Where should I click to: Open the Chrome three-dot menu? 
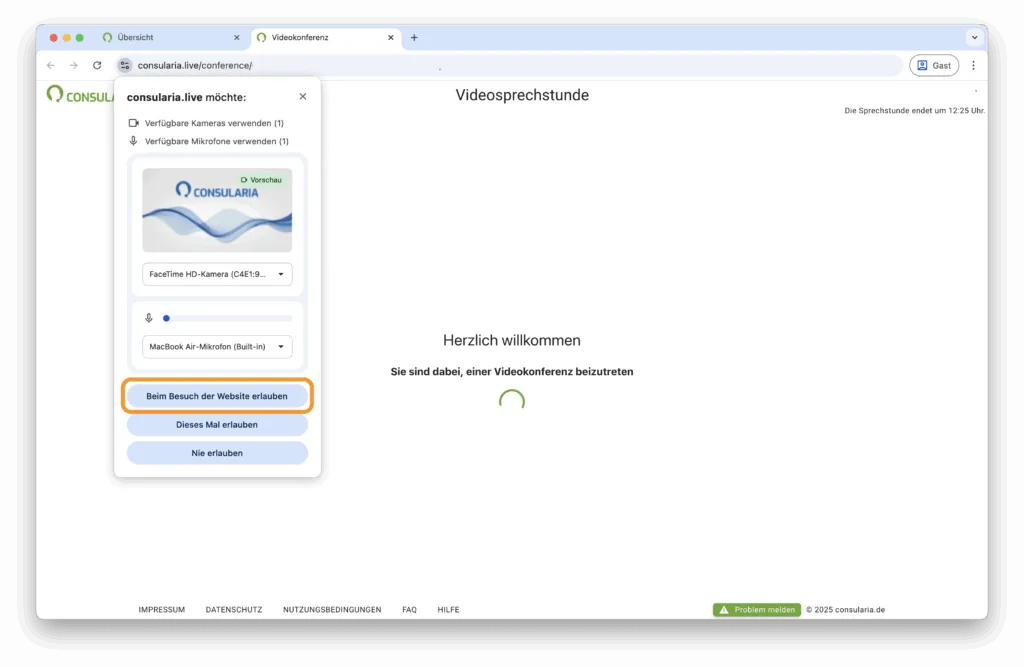pyautogui.click(x=973, y=65)
